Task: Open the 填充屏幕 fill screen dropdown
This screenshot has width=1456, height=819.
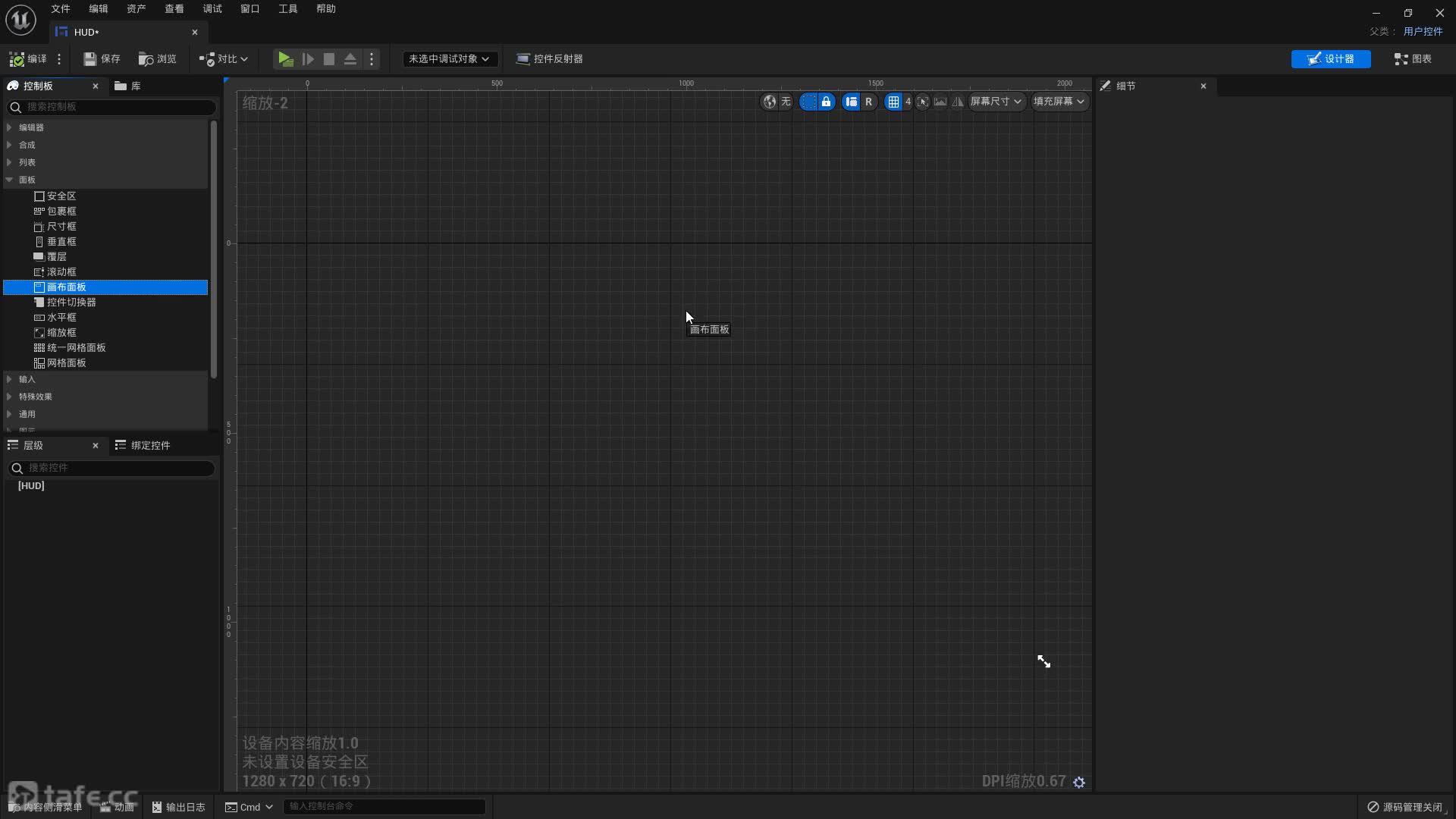Action: point(1059,102)
